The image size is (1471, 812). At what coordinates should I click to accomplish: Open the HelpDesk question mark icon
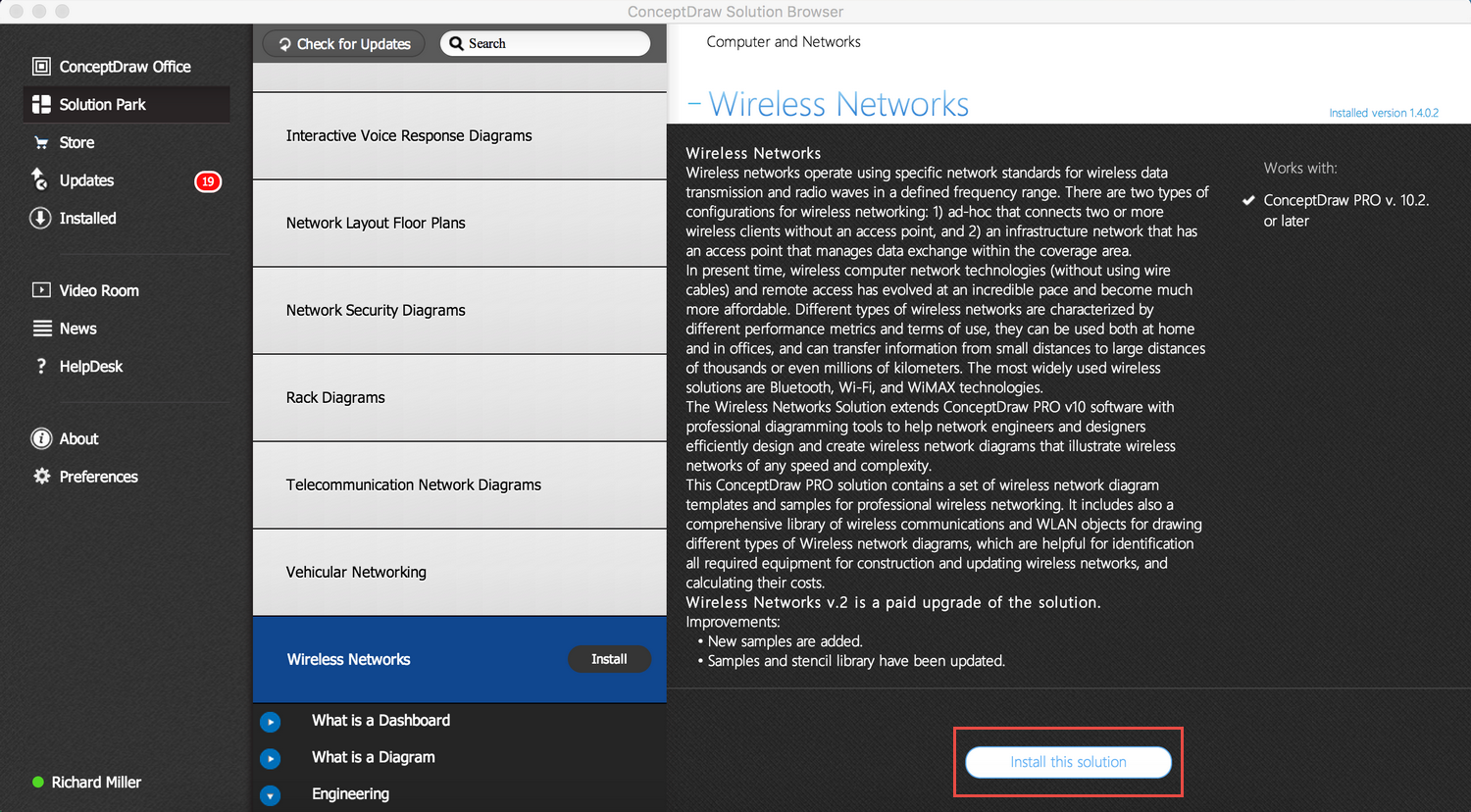41,366
